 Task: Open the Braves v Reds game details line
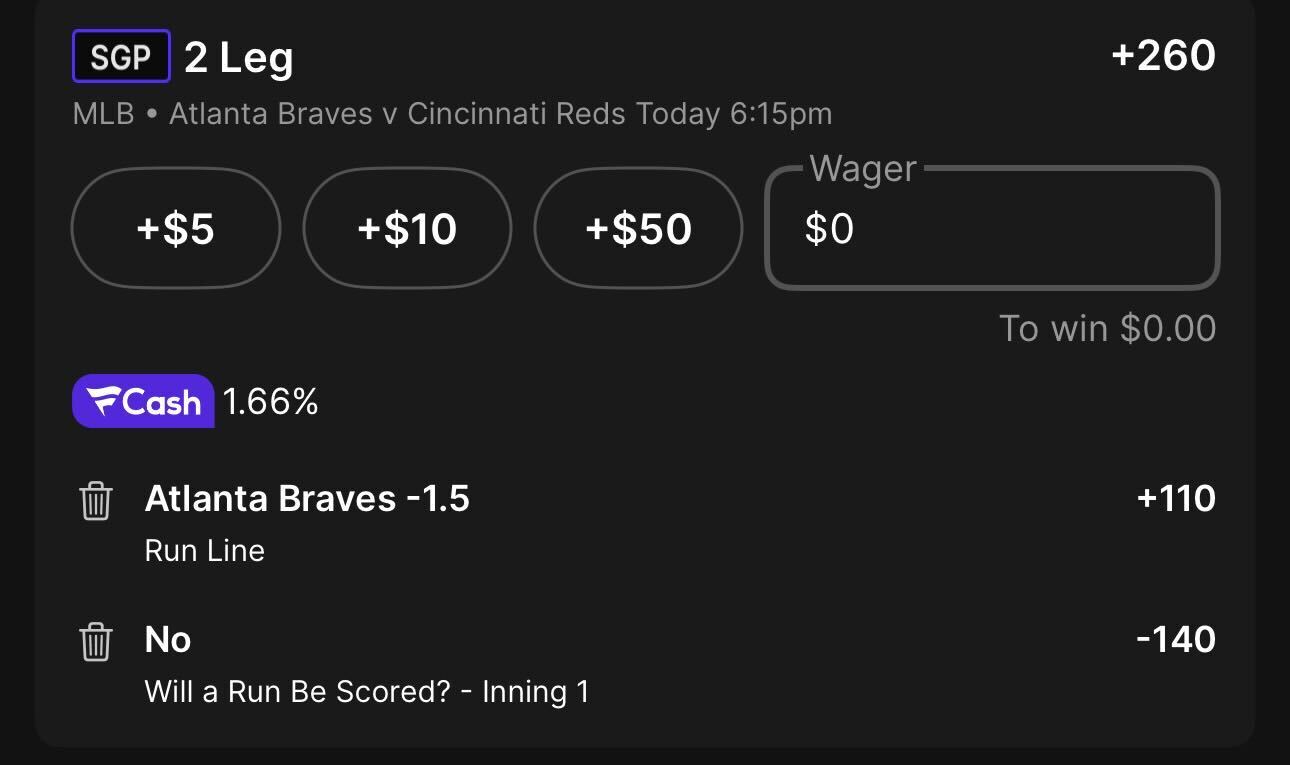[452, 114]
